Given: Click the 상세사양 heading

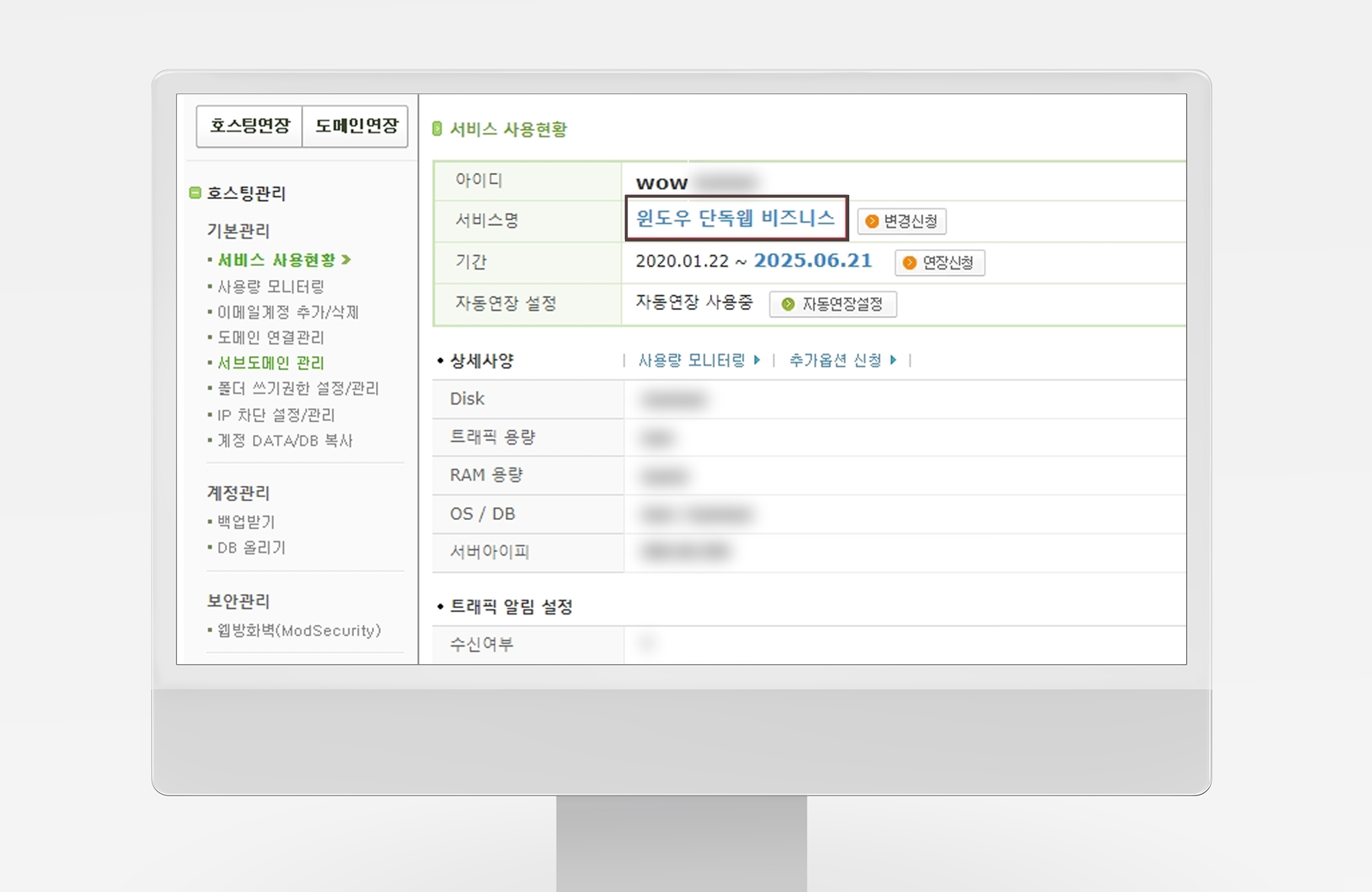Looking at the screenshot, I should (x=482, y=361).
